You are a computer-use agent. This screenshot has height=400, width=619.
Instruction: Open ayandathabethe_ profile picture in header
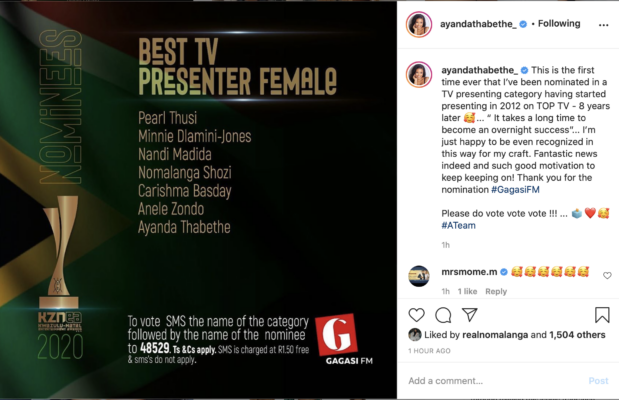(419, 24)
